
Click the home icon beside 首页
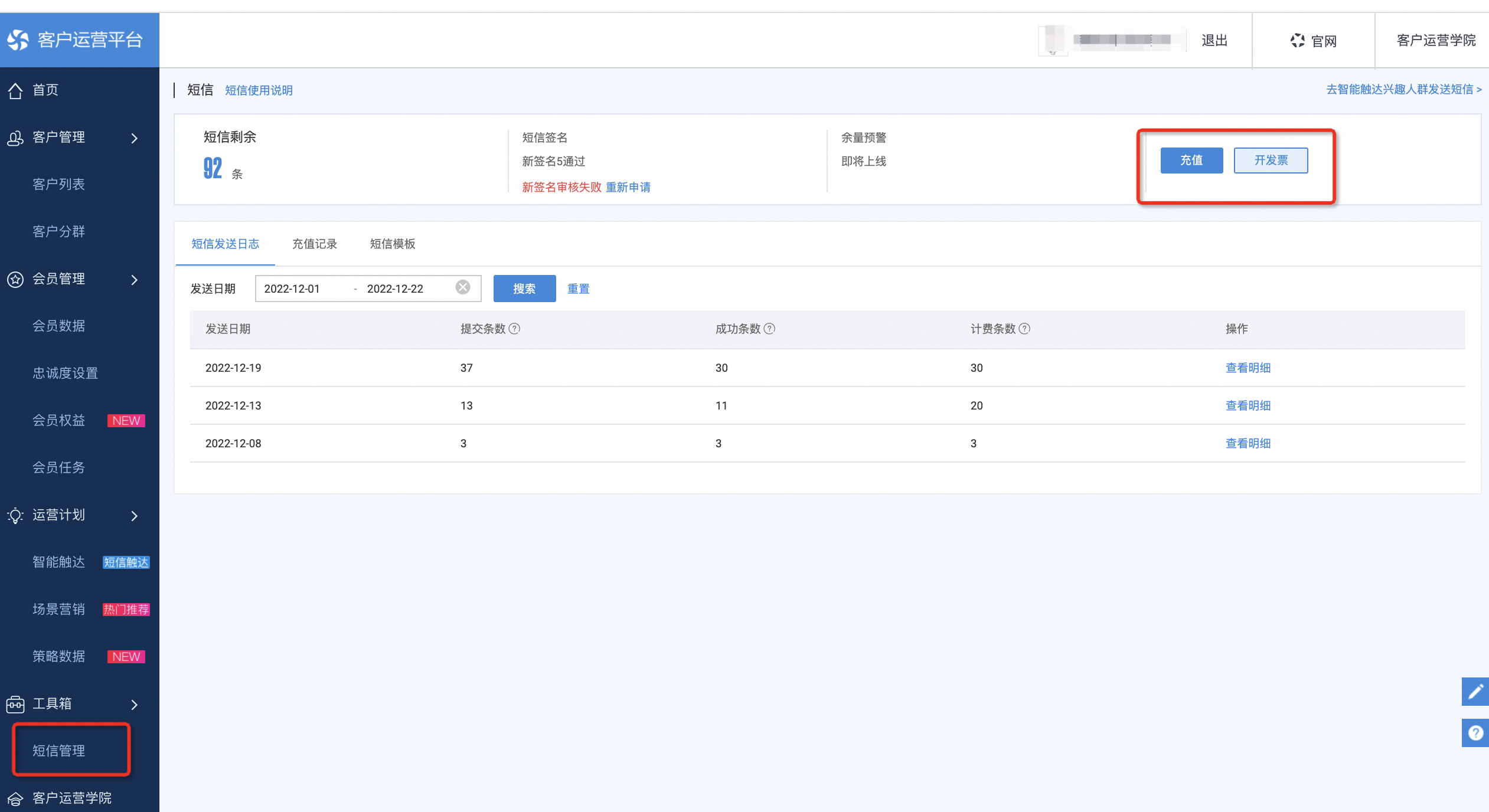(15, 90)
